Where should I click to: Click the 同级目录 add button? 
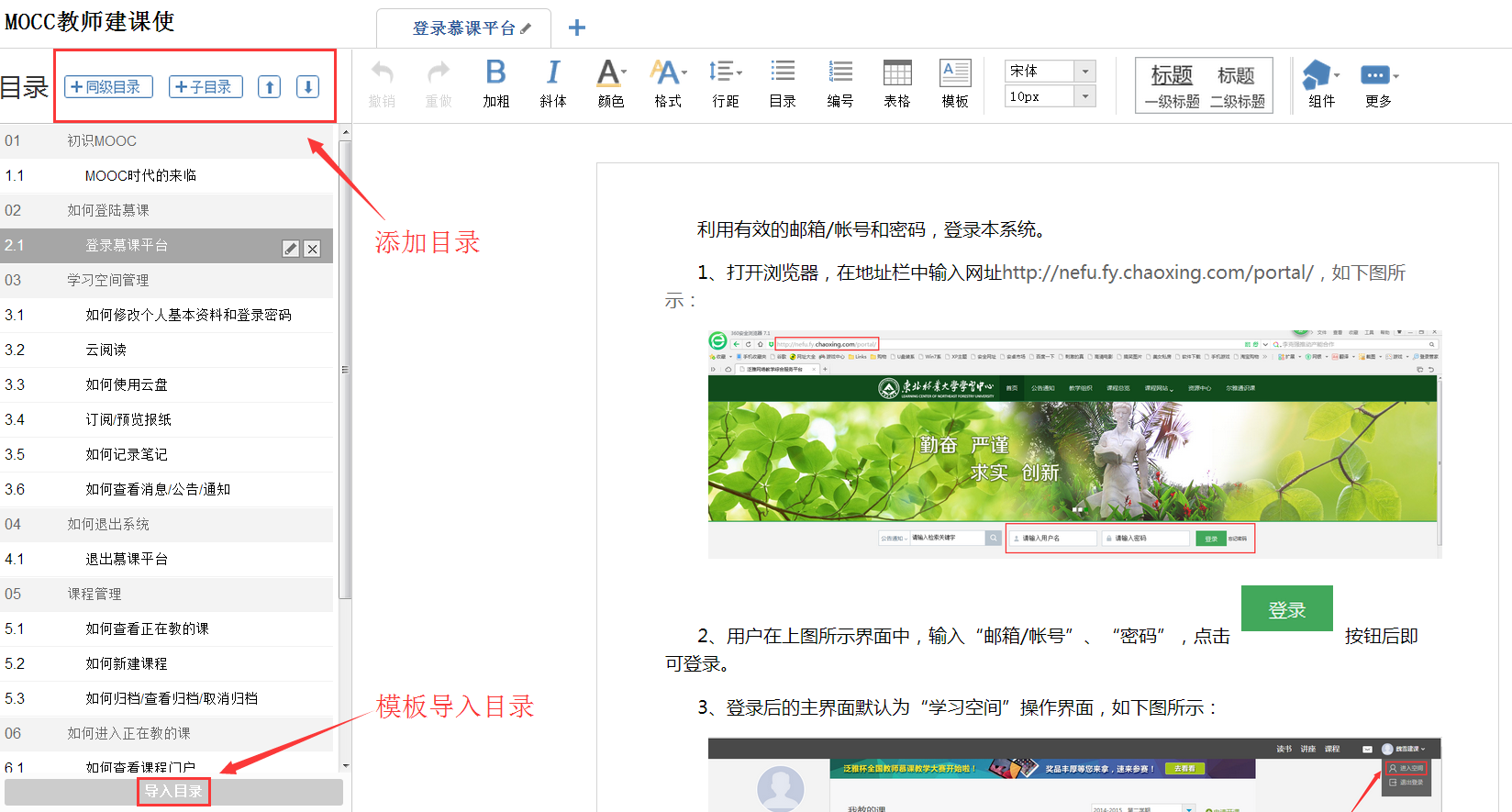(108, 87)
